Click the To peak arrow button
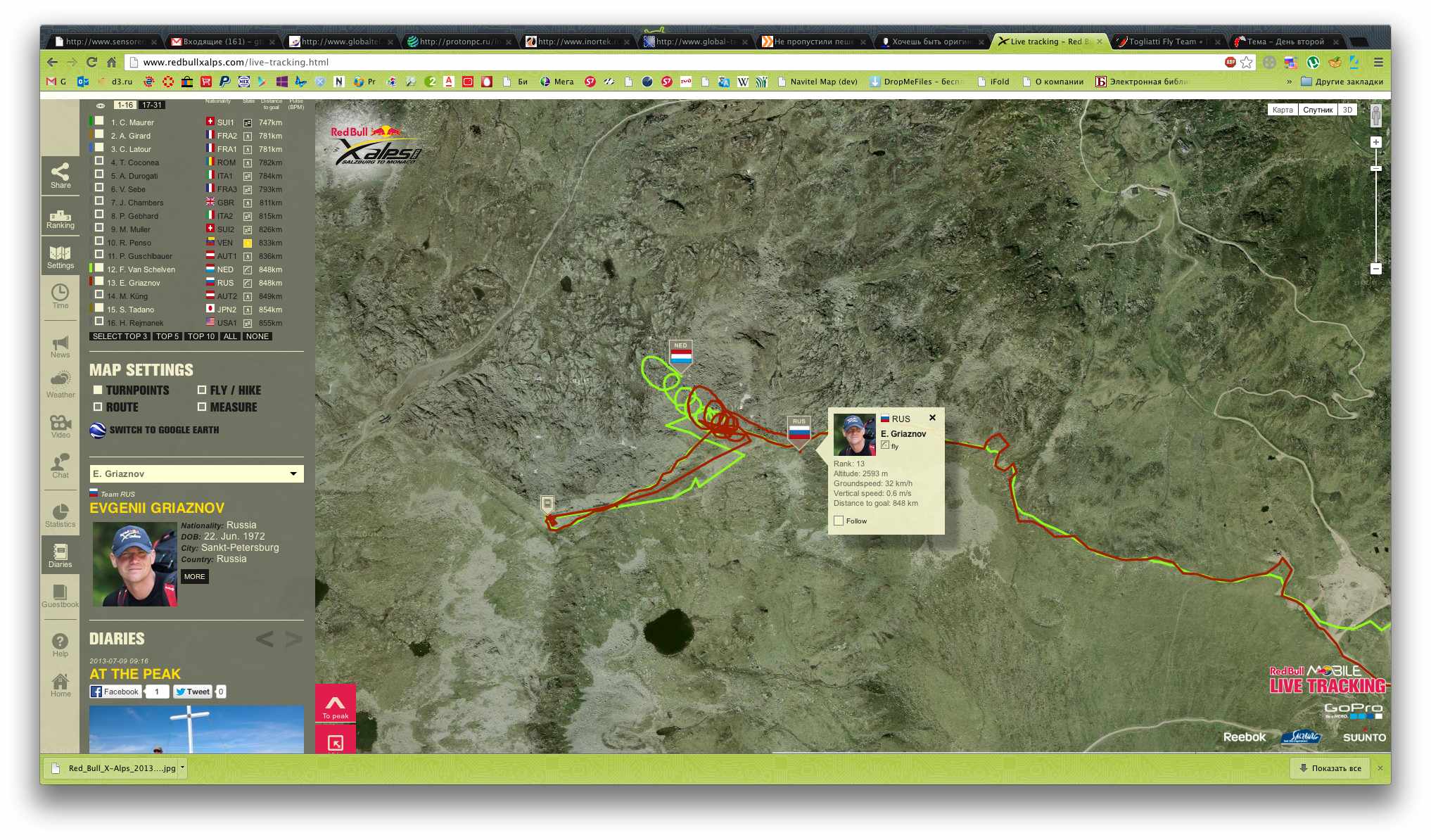The height and width of the screenshot is (840, 1431). (335, 704)
